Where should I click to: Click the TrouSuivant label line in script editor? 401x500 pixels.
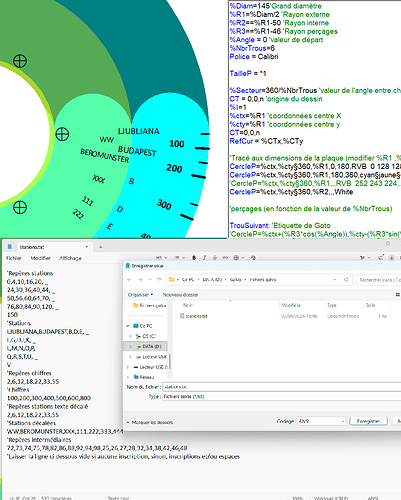coord(280,225)
